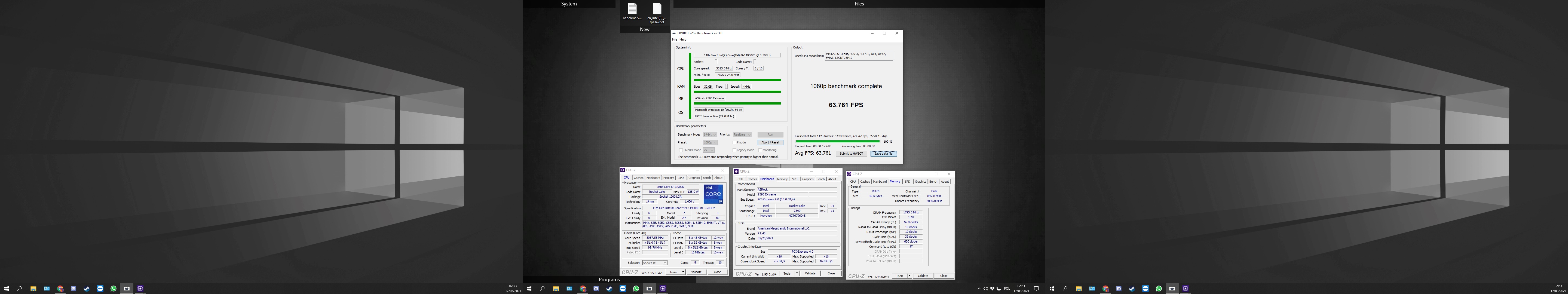
Task: Click the DRAM Frequency 1795.6 MHz value
Action: tap(911, 212)
